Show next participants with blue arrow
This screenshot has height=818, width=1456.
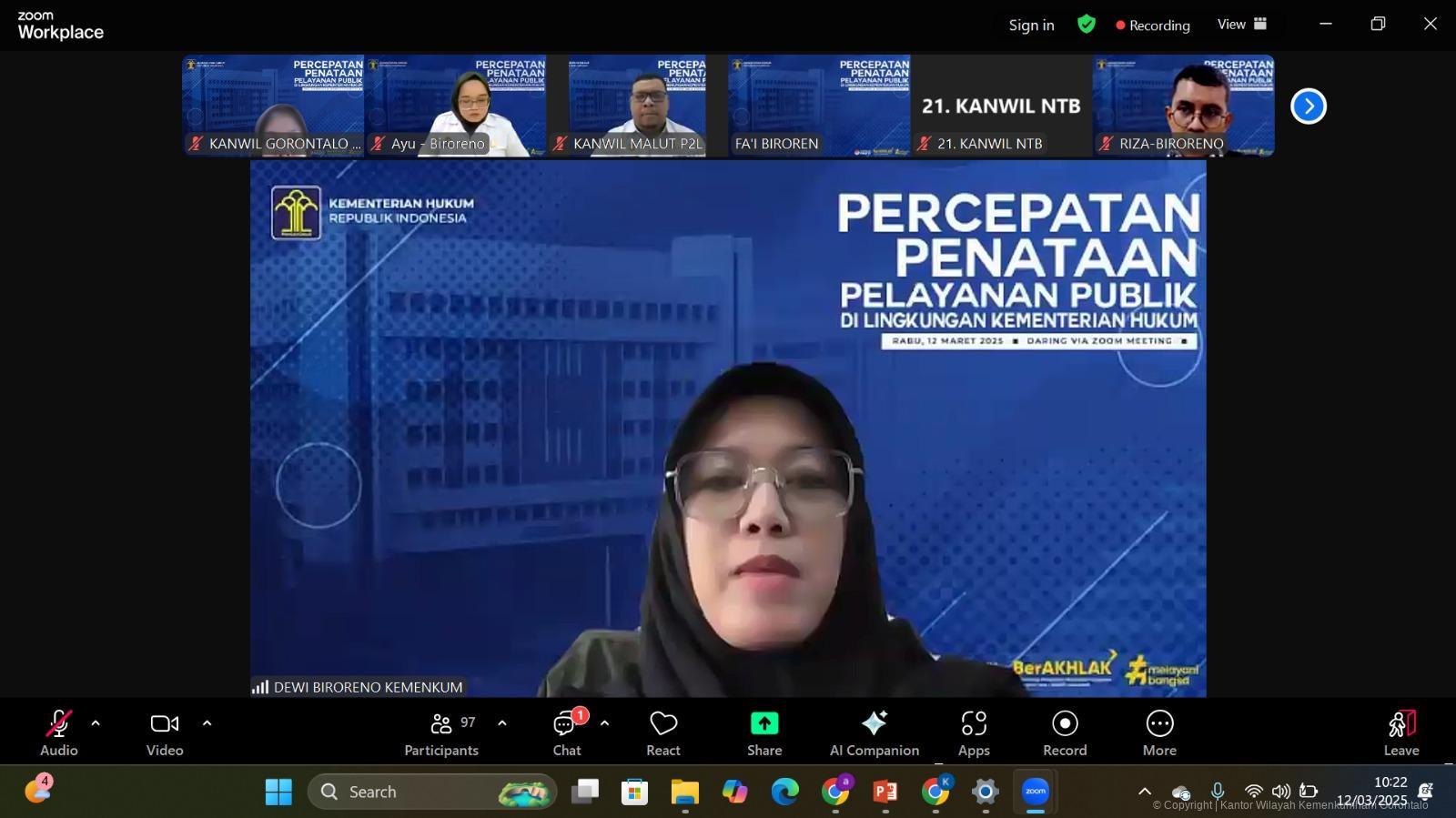[x=1309, y=106]
